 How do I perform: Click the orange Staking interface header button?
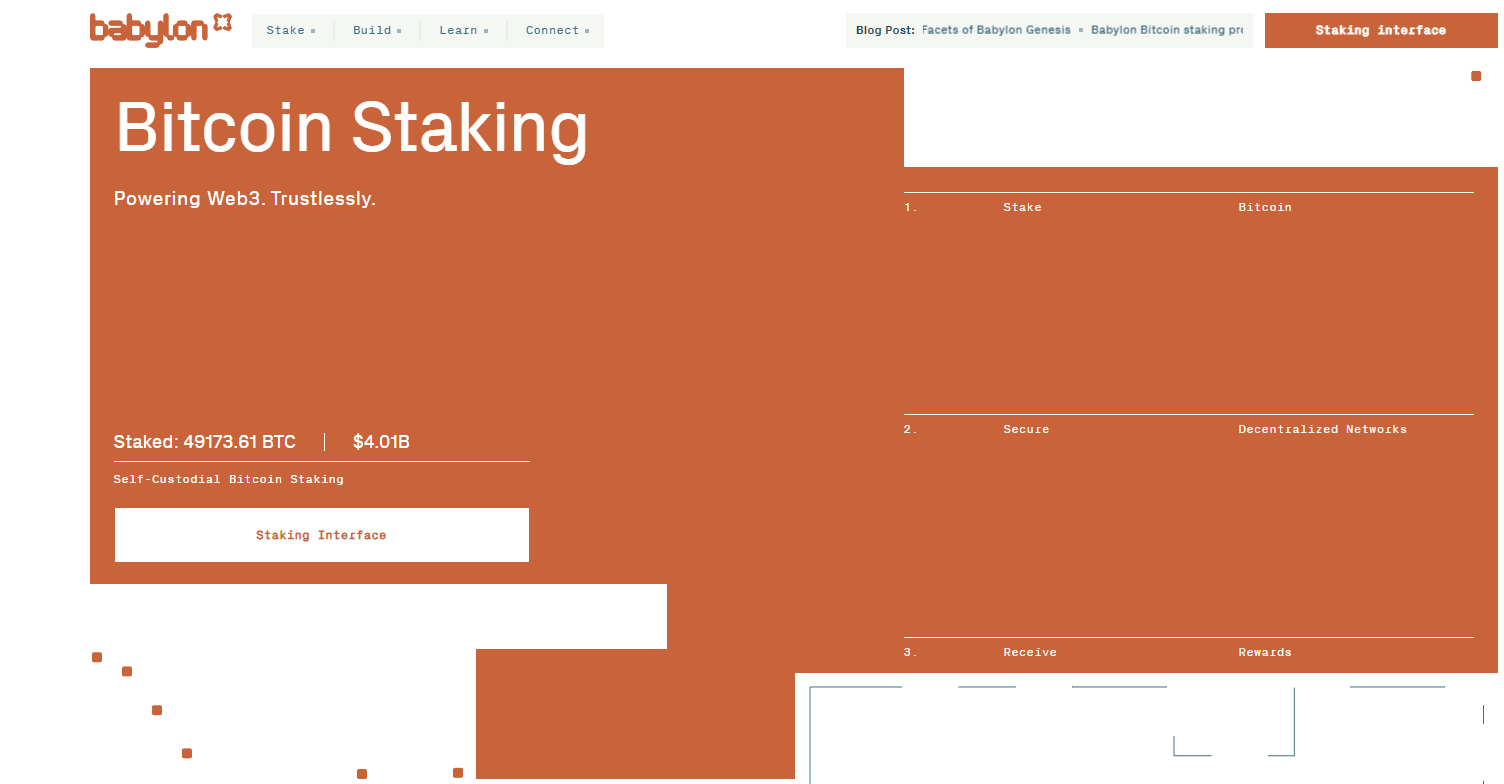[1380, 31]
